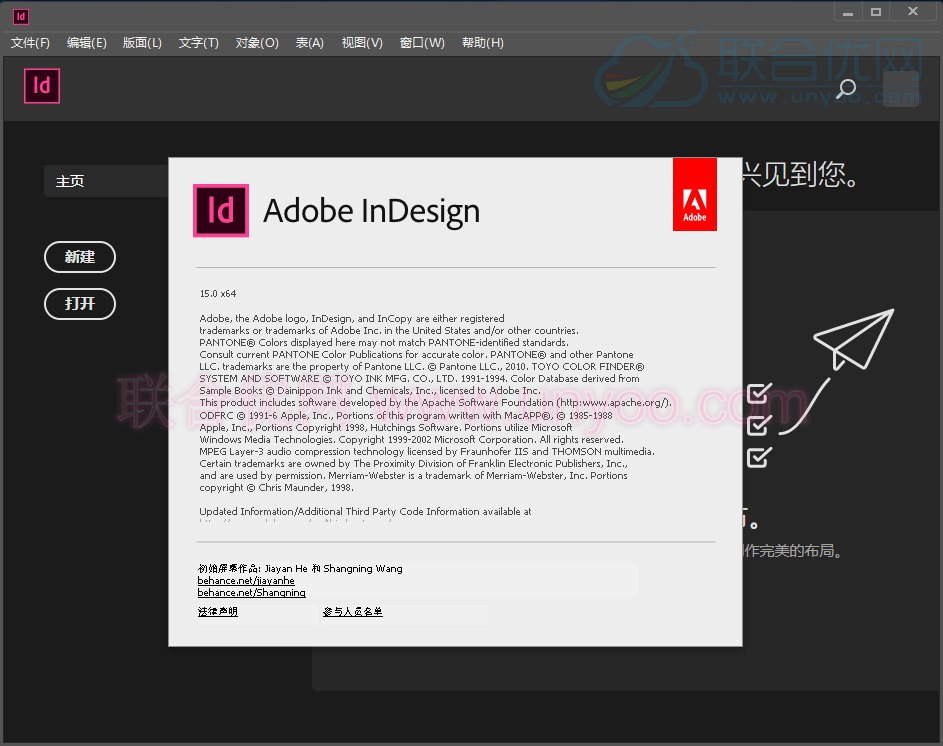
Task: Open the 视图(V) menu
Action: click(362, 43)
